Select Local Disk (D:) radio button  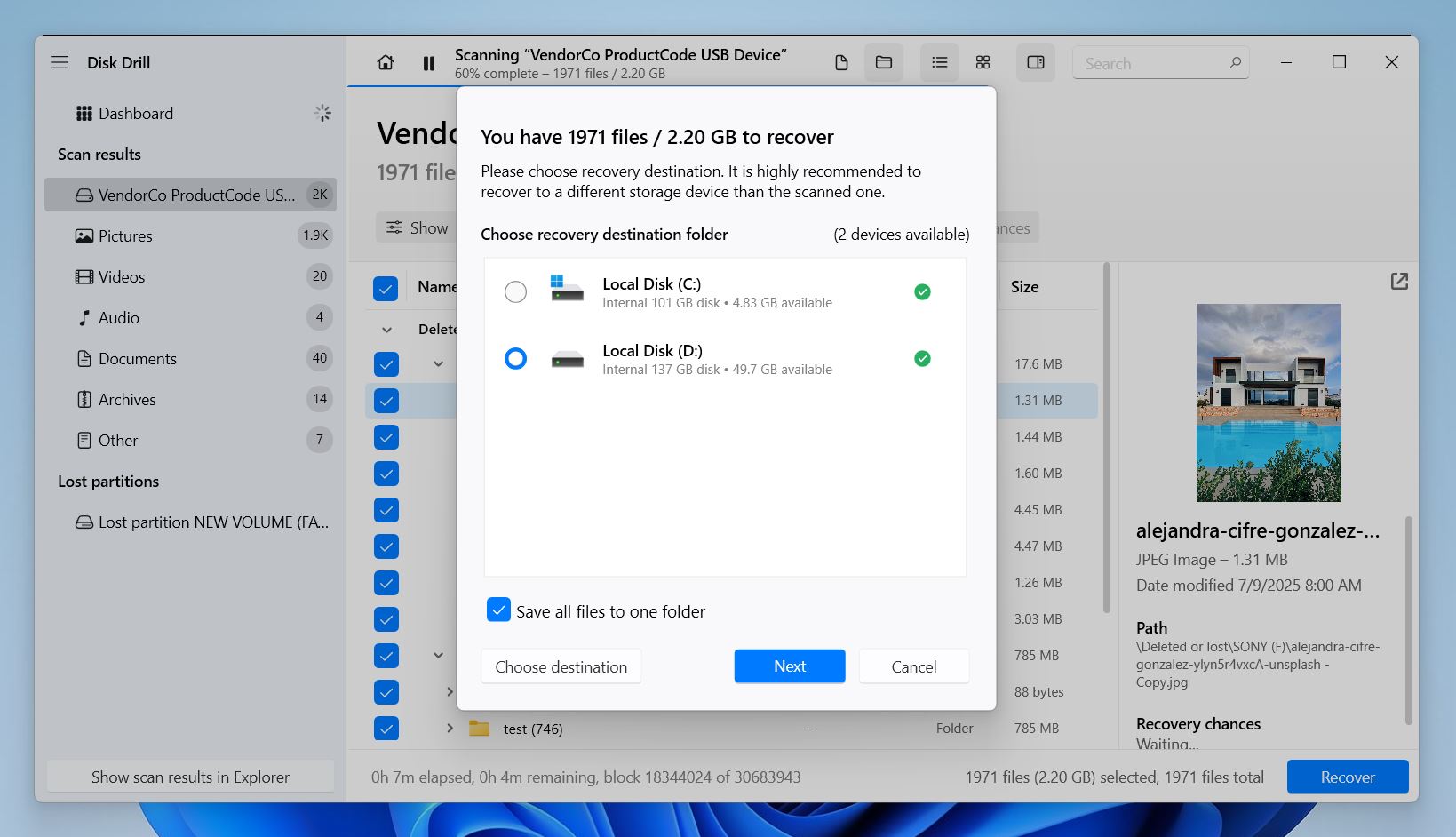point(515,358)
